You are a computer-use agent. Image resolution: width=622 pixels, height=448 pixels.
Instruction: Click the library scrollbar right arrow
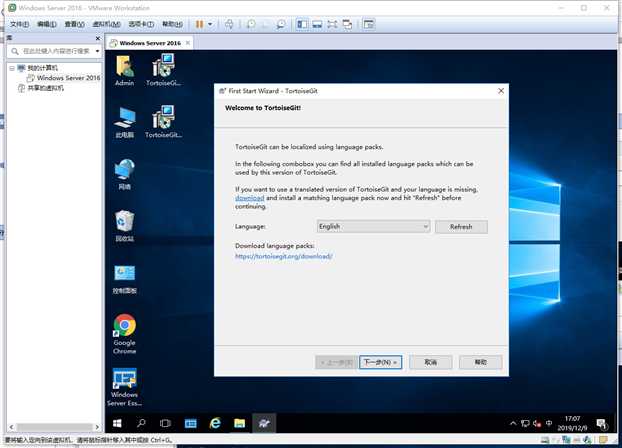coord(97,427)
